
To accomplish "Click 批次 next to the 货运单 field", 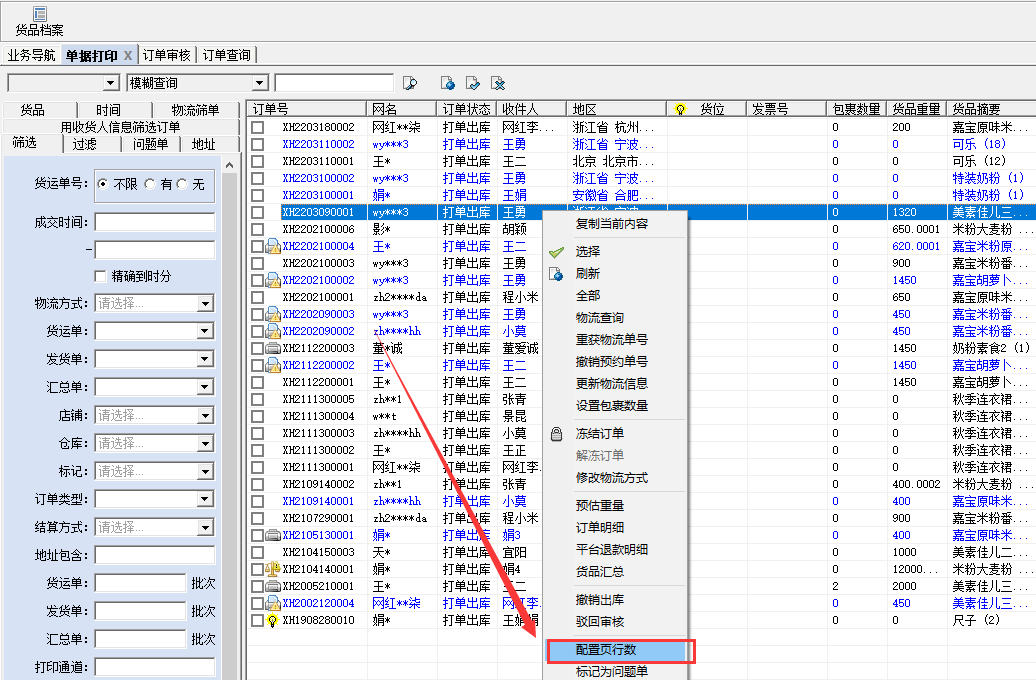I will tap(204, 584).
